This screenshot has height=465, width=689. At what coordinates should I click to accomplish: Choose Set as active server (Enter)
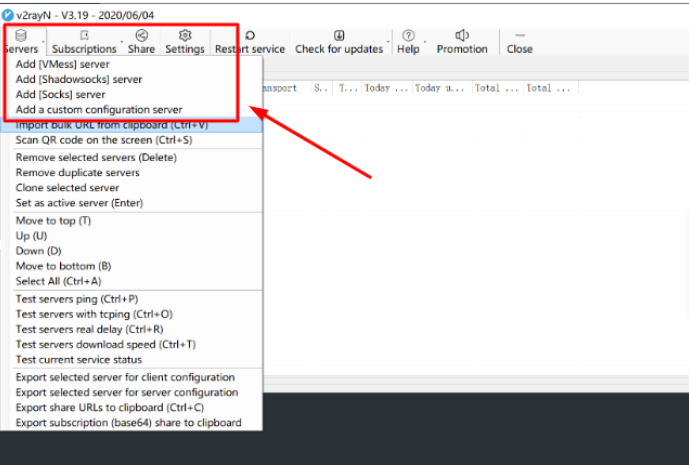click(x=132, y=203)
